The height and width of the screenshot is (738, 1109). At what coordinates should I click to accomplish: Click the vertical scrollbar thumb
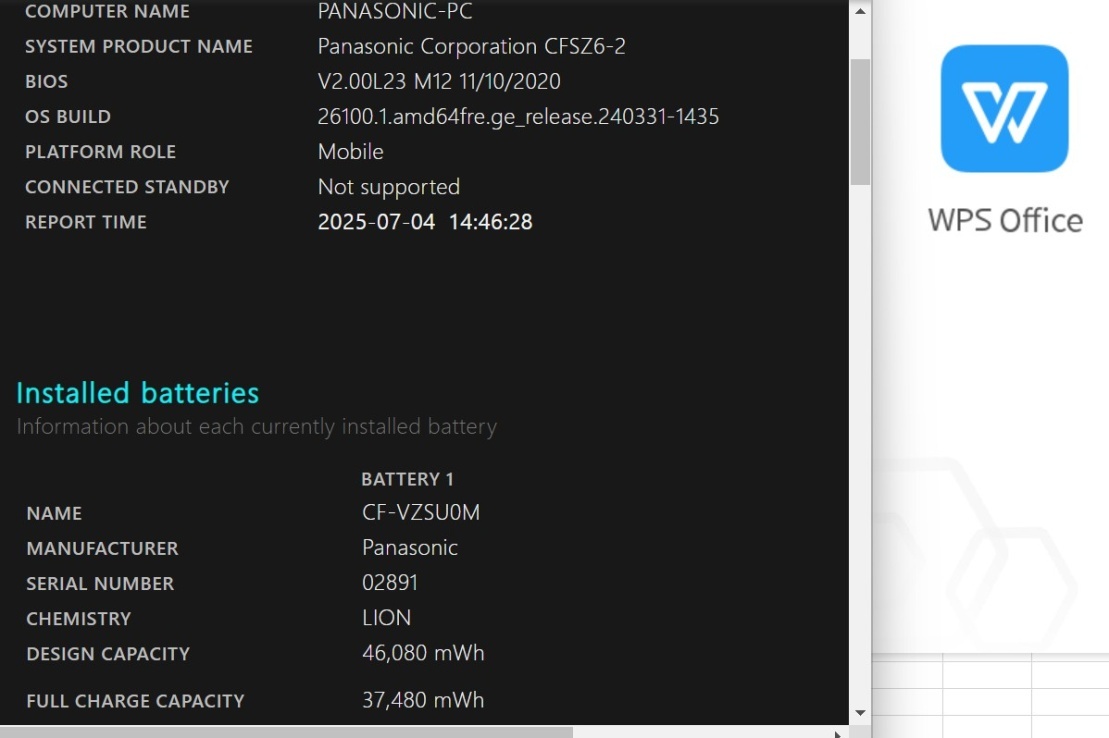coord(860,122)
